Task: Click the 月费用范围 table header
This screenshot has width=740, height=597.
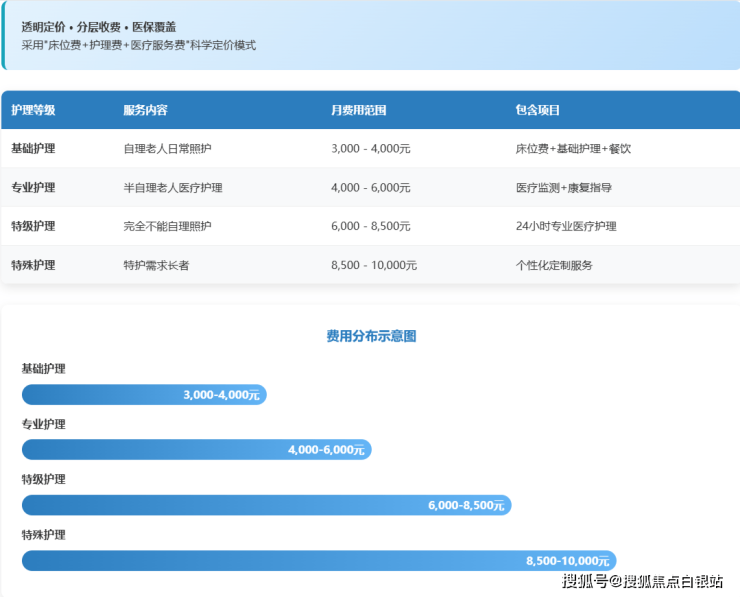Action: (x=358, y=110)
